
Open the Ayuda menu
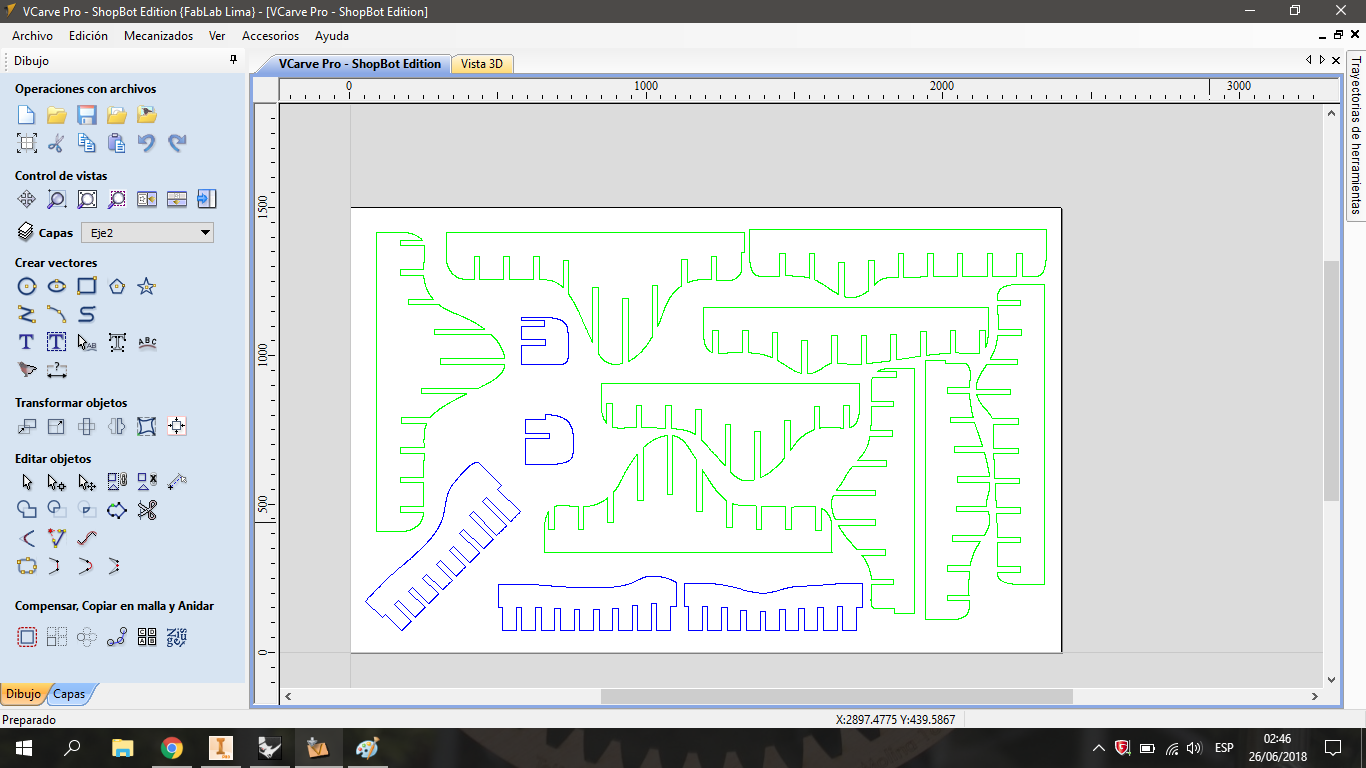point(332,35)
